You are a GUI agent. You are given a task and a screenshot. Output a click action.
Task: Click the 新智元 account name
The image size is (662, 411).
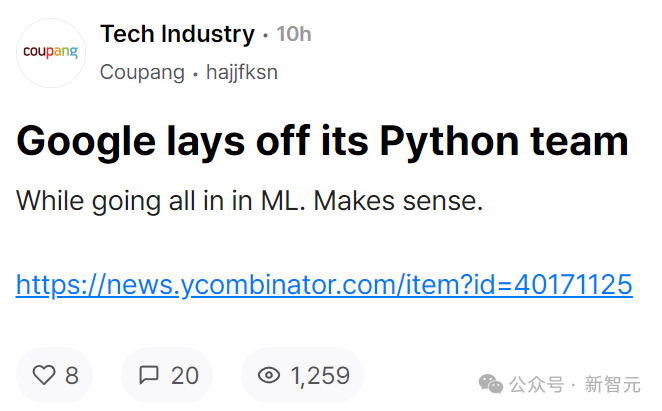614,385
